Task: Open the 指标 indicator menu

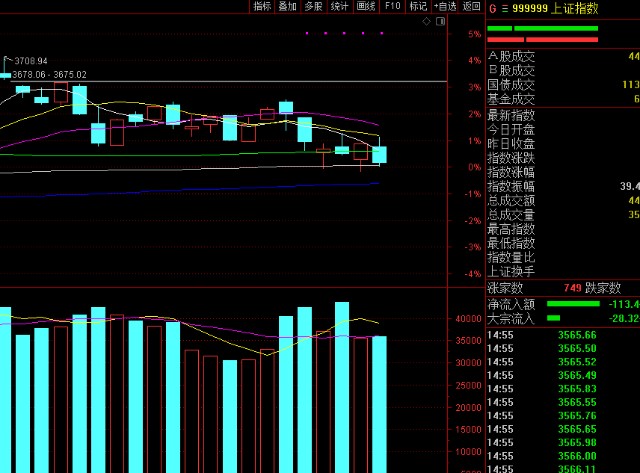Action: (262, 6)
